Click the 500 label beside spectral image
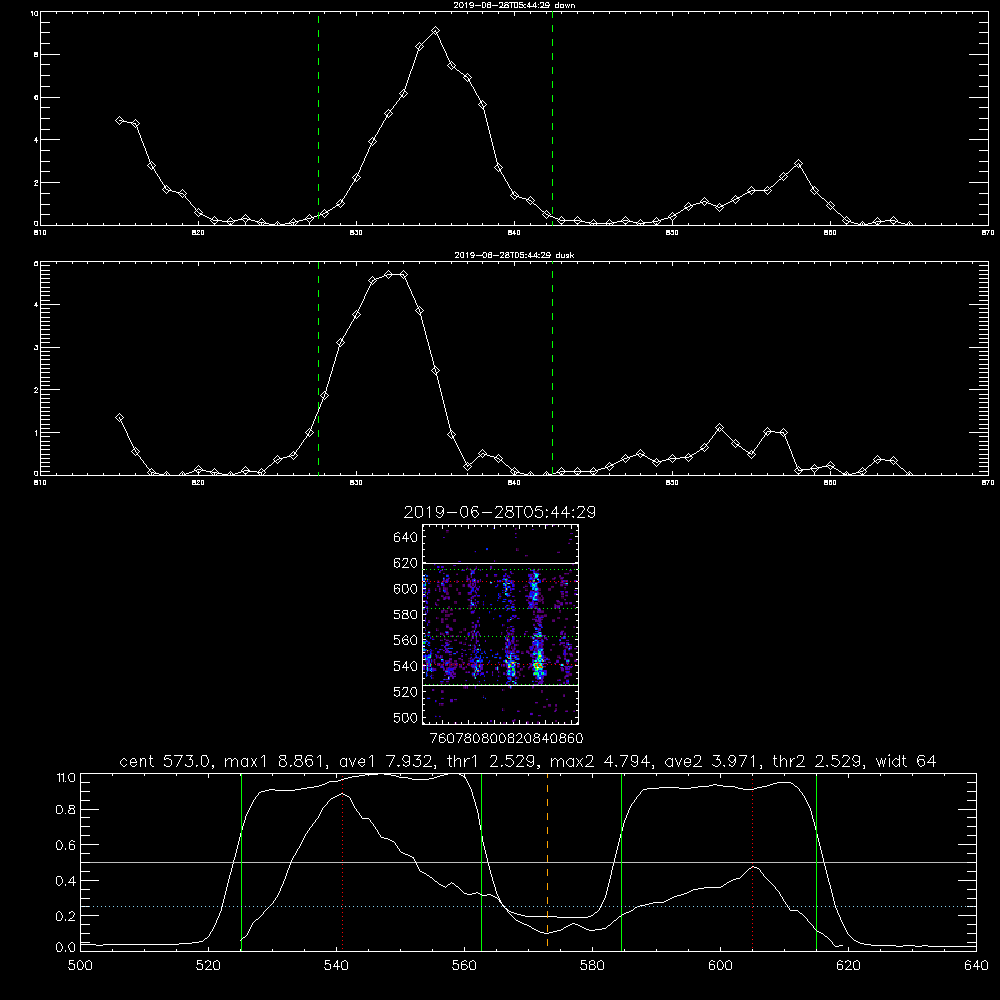This screenshot has width=1000, height=1000. [x=405, y=718]
